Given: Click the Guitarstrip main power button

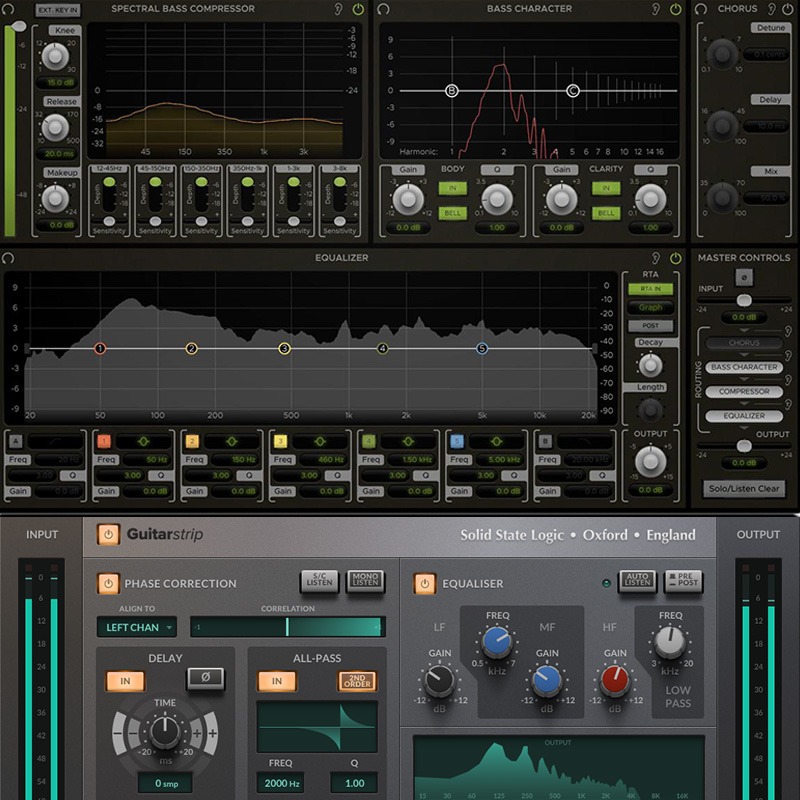Looking at the screenshot, I should 108,534.
